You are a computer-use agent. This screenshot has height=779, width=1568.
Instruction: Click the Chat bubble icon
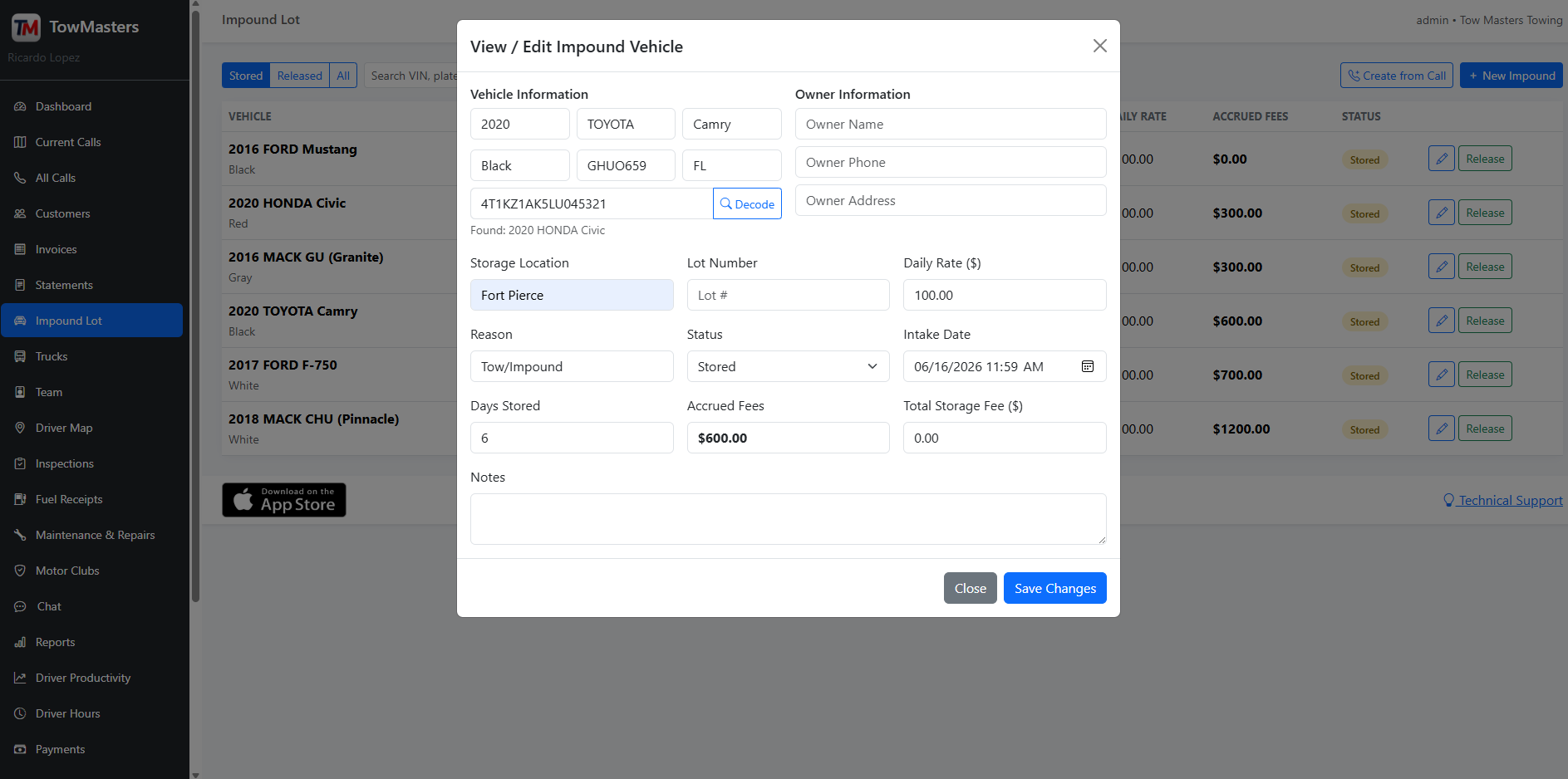[20, 606]
